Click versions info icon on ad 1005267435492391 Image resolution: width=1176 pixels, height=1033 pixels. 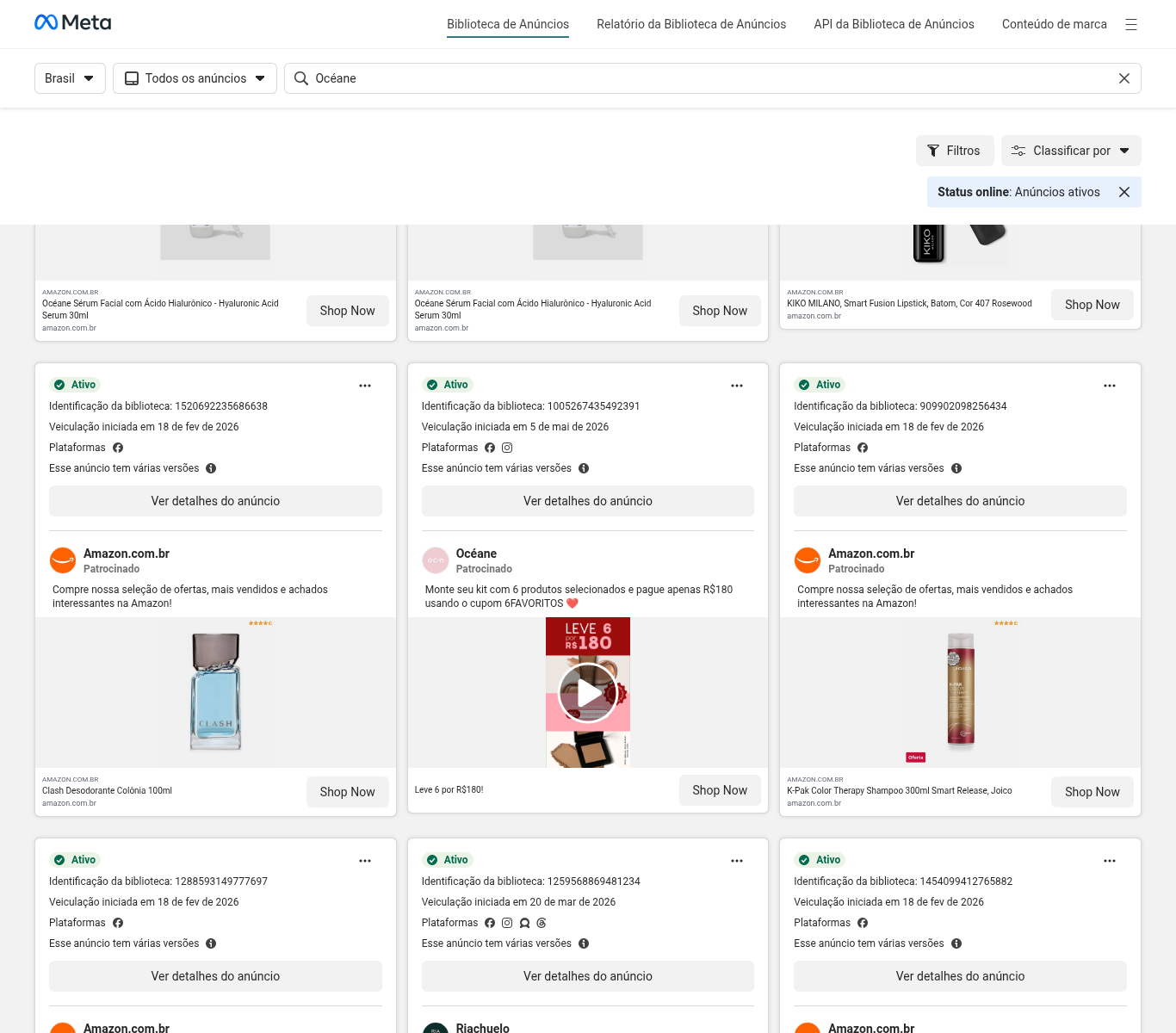pos(584,468)
